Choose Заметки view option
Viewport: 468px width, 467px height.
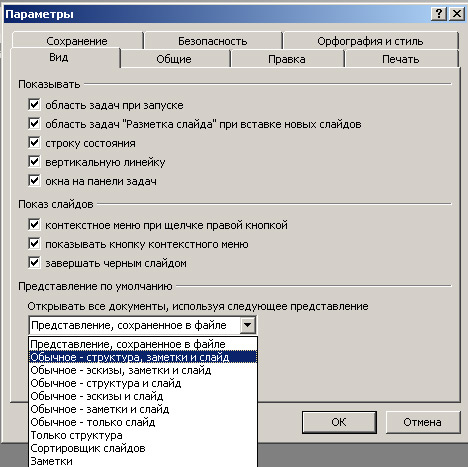tap(143, 461)
